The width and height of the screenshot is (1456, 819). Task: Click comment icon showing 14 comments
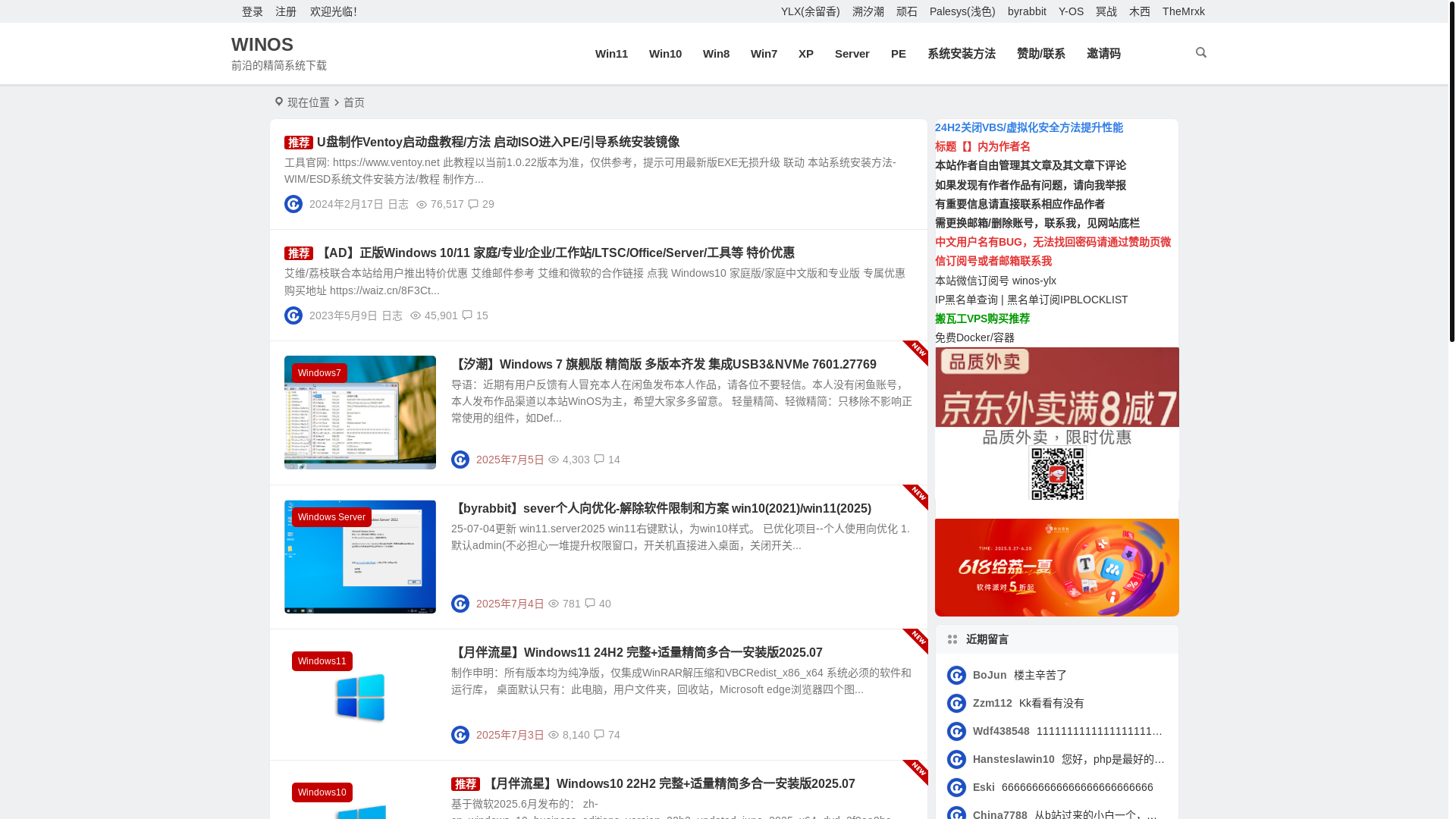599,459
